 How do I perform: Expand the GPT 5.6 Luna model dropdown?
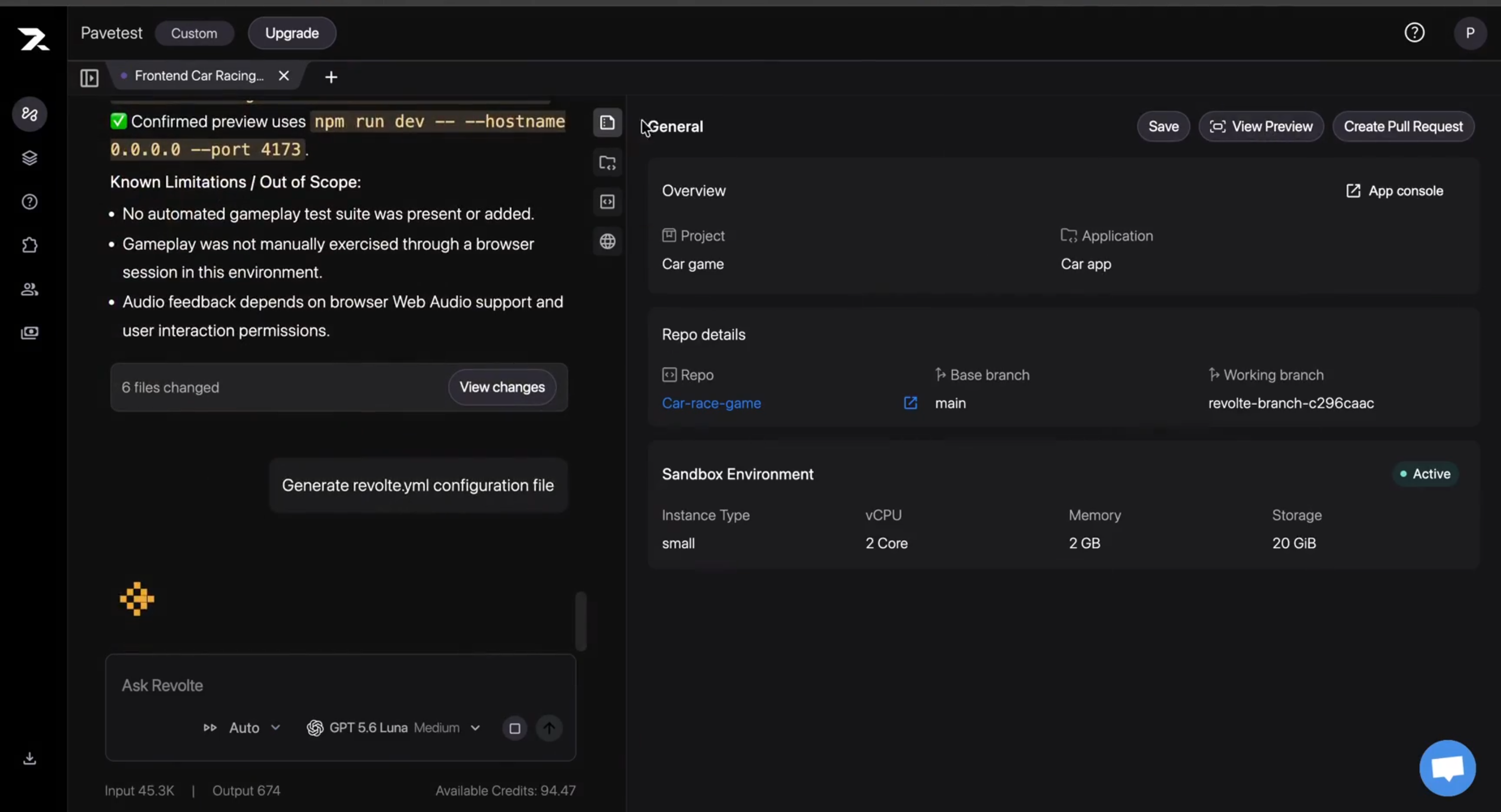[x=394, y=728]
